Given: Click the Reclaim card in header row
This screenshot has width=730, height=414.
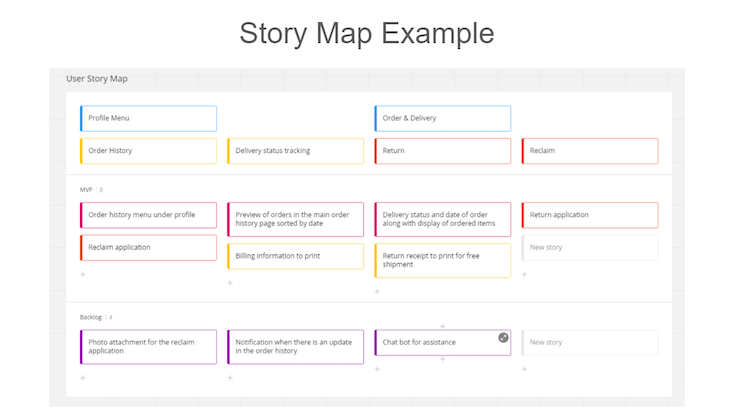Looking at the screenshot, I should tap(589, 151).
